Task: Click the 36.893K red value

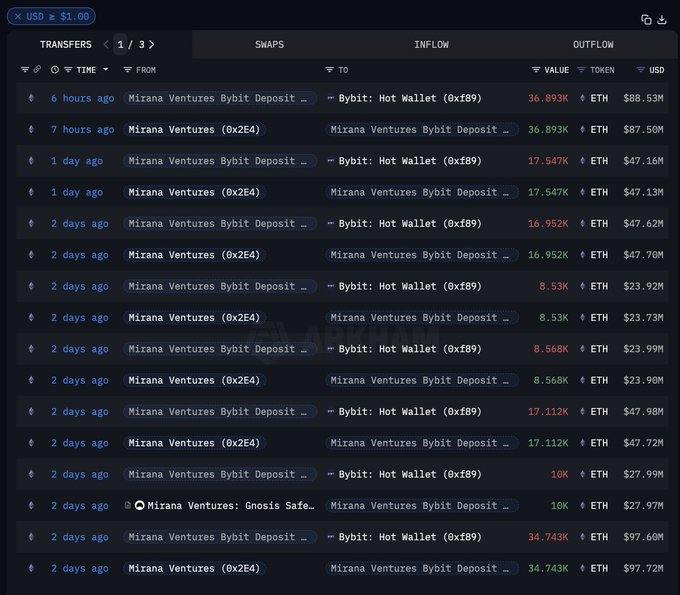Action: coord(548,98)
